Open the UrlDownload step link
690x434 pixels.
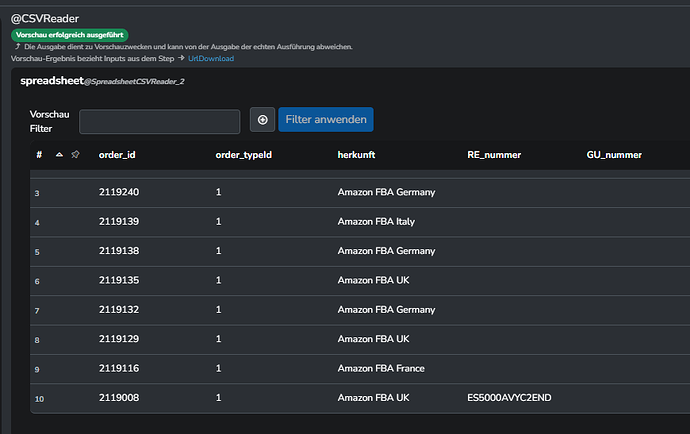[211, 59]
